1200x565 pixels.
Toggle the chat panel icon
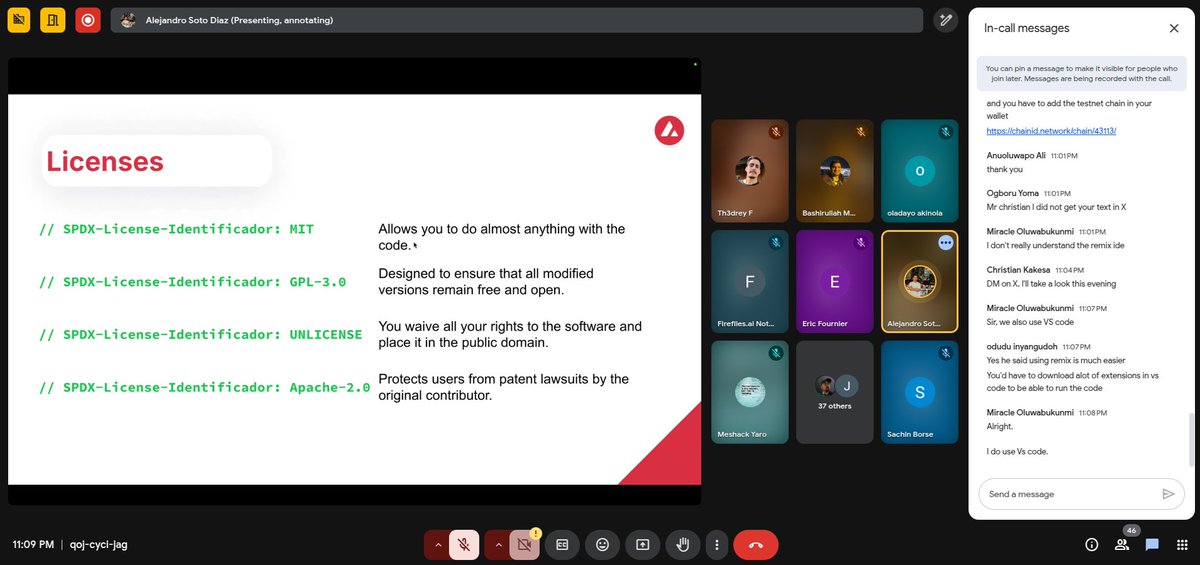(1152, 545)
